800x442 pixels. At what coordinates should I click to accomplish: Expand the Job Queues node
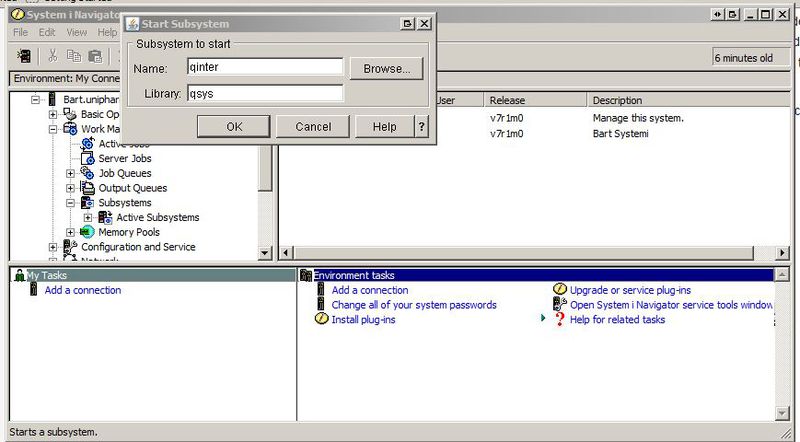pos(70,174)
